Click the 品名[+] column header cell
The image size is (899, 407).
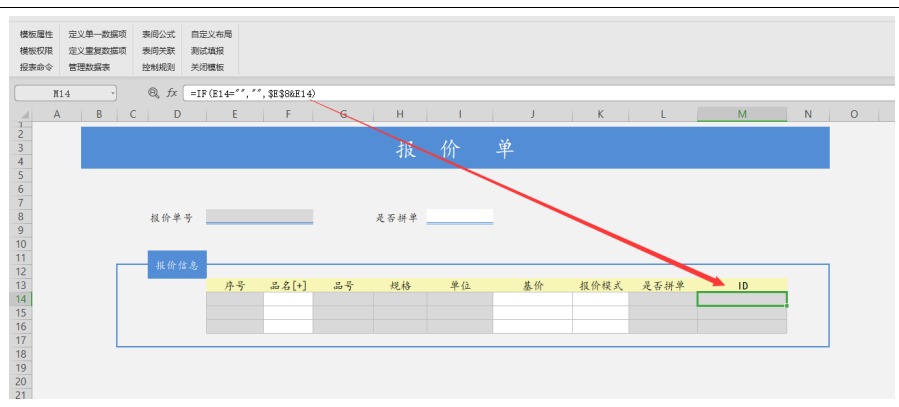pyautogui.click(x=288, y=285)
